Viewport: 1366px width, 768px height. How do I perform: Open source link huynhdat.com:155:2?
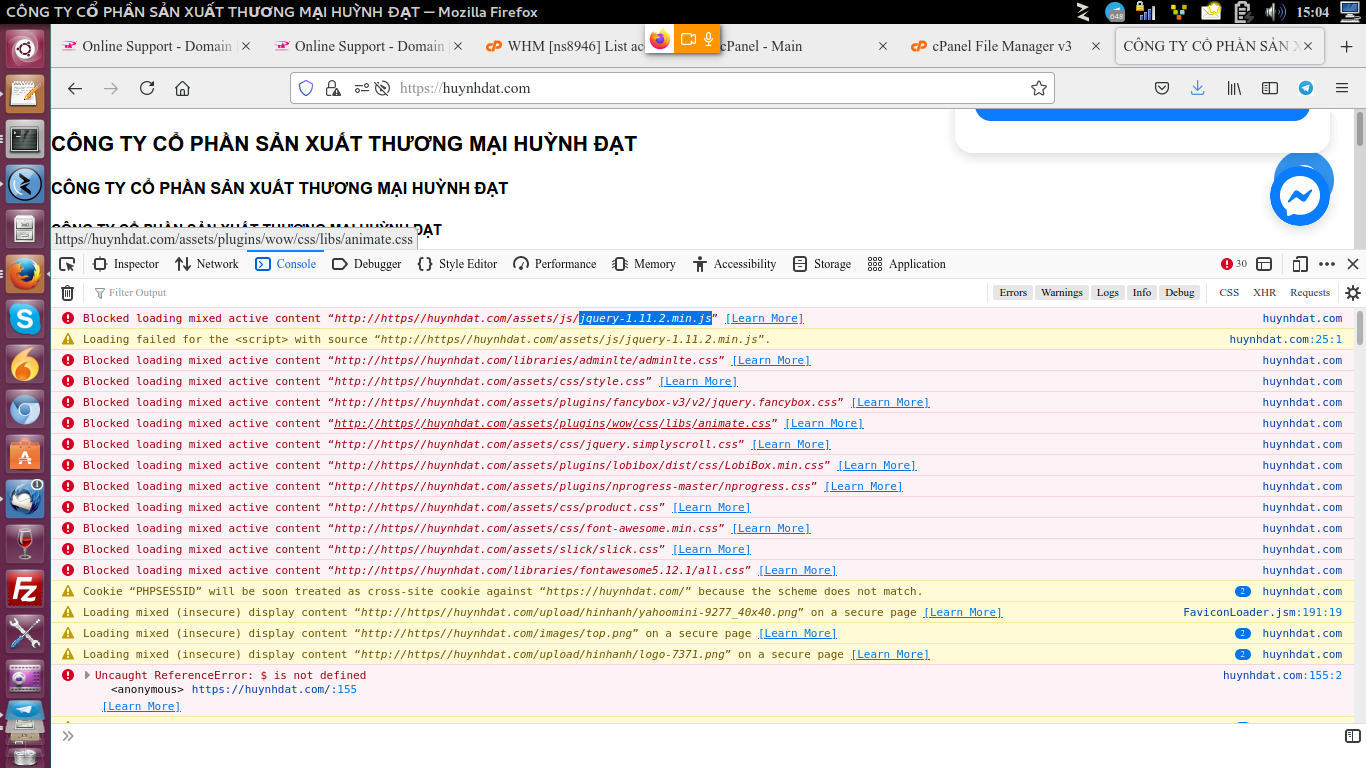1282,675
